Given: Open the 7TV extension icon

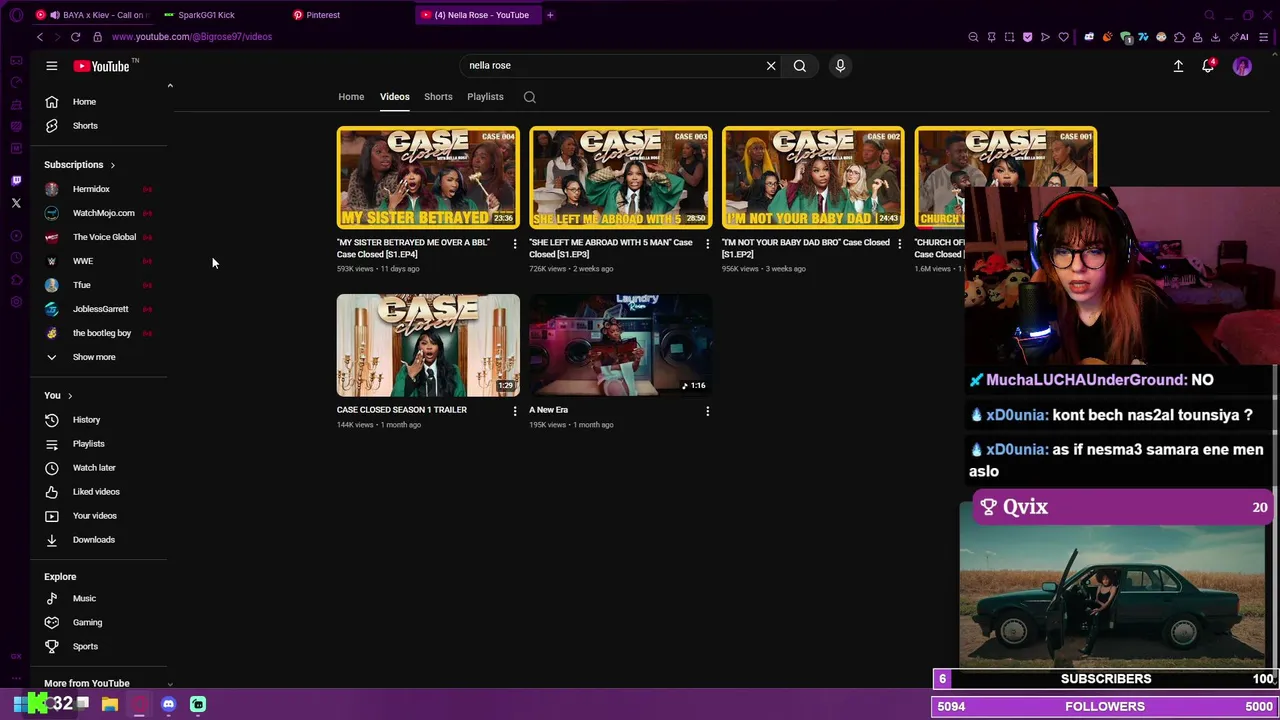Looking at the screenshot, I should [1143, 37].
